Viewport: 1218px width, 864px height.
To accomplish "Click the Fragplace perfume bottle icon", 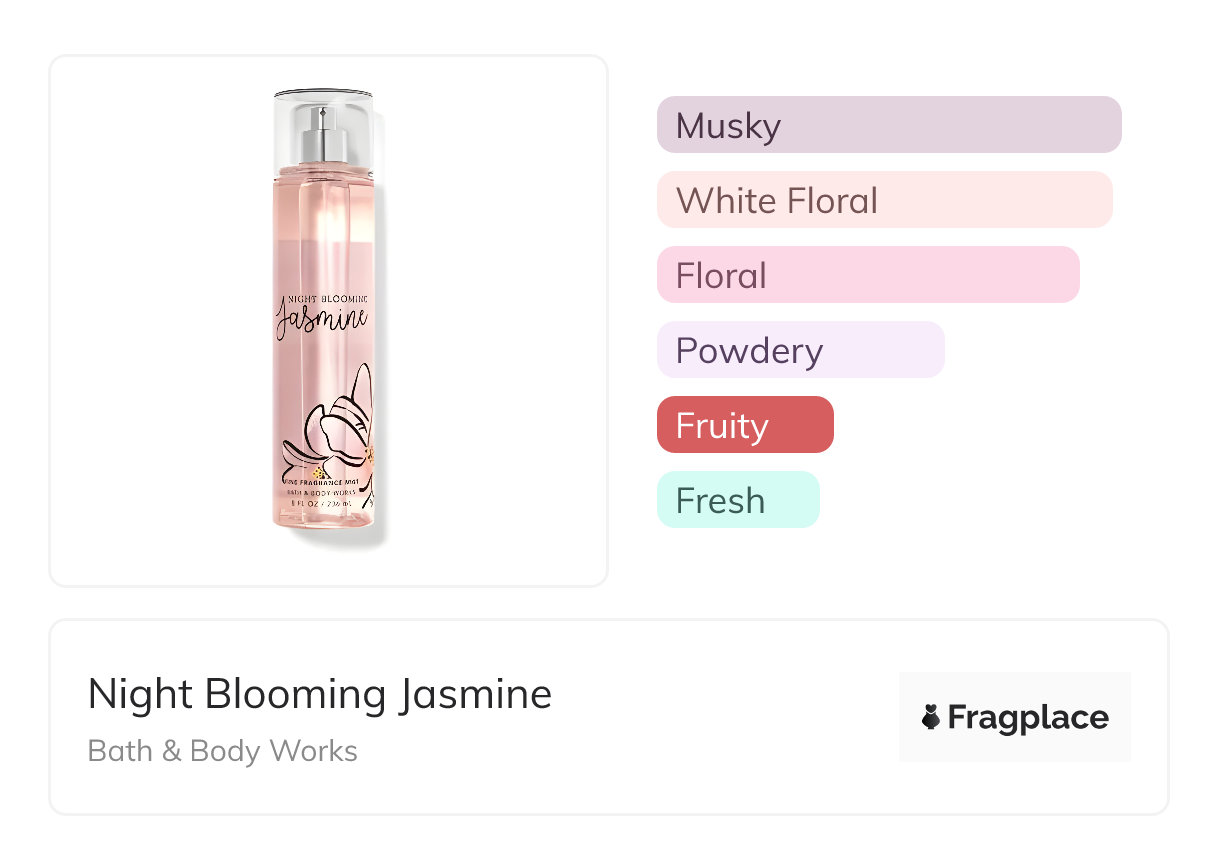I will [931, 717].
